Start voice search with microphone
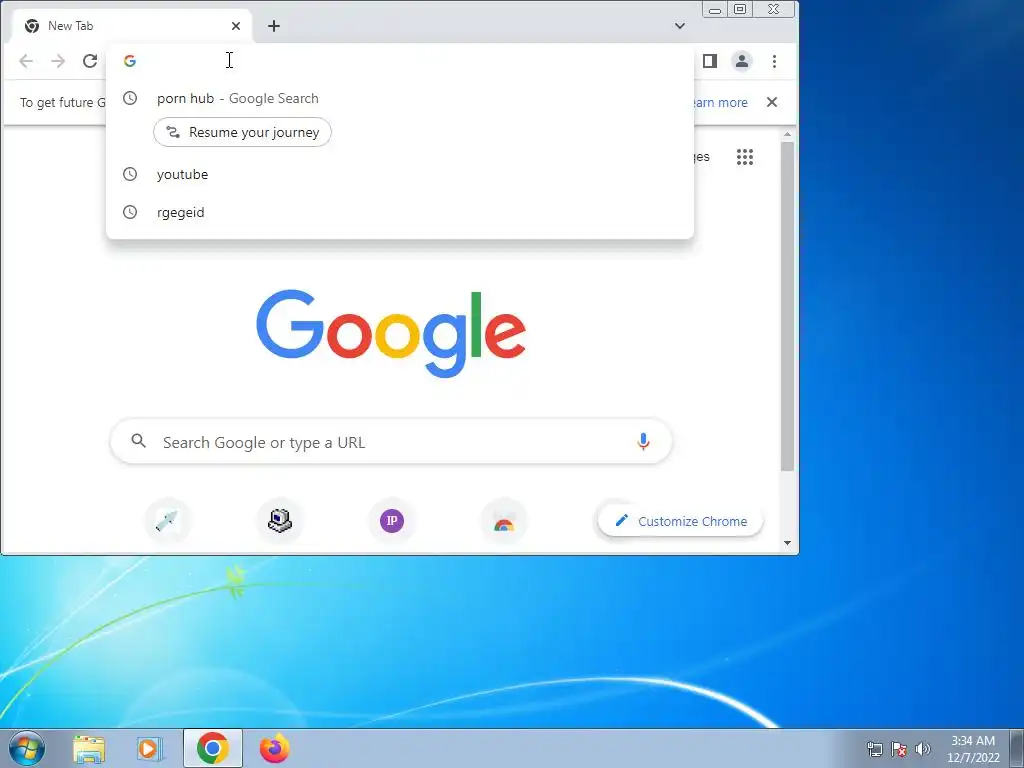This screenshot has width=1024, height=768. pyautogui.click(x=643, y=442)
